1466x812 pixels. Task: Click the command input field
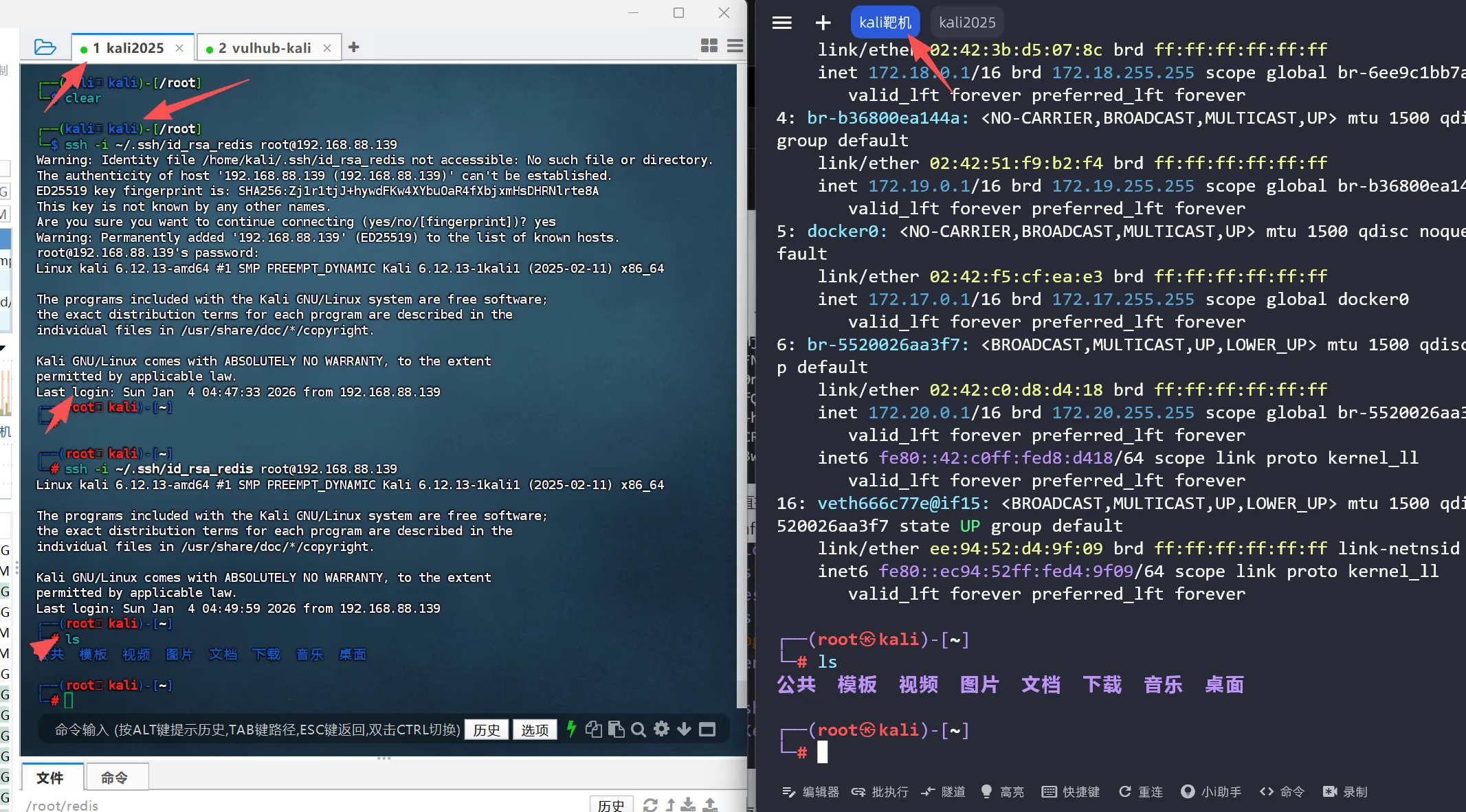tap(254, 730)
